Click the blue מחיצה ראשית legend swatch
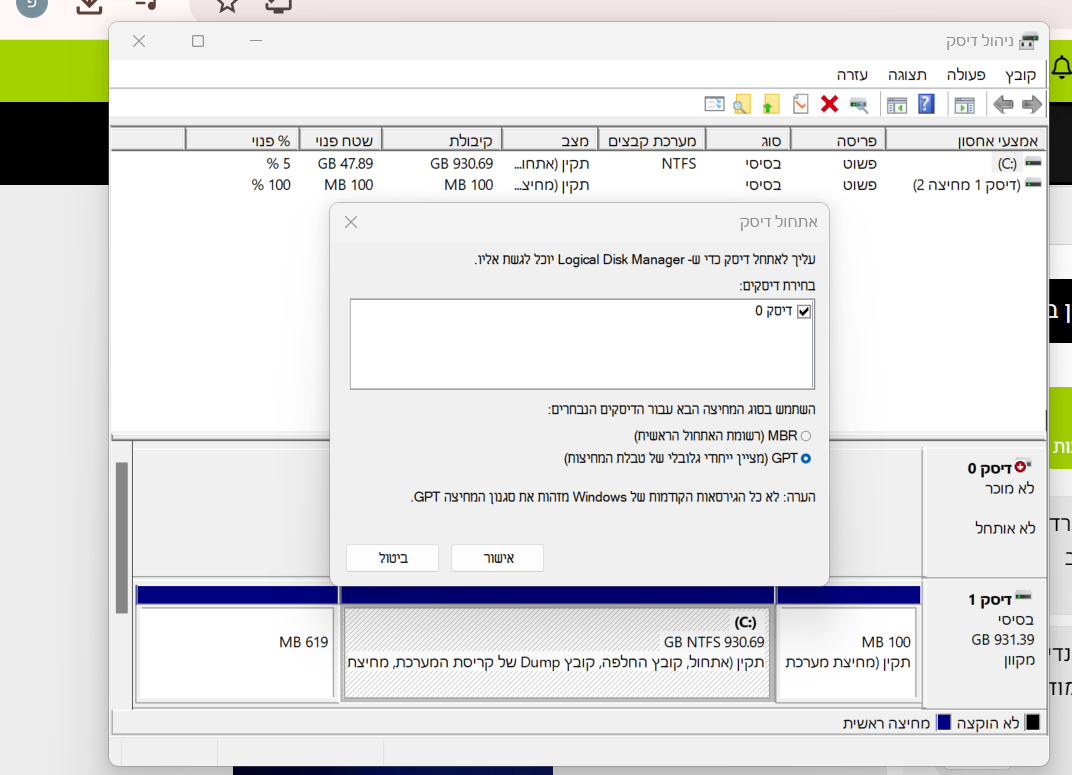 (x=944, y=722)
